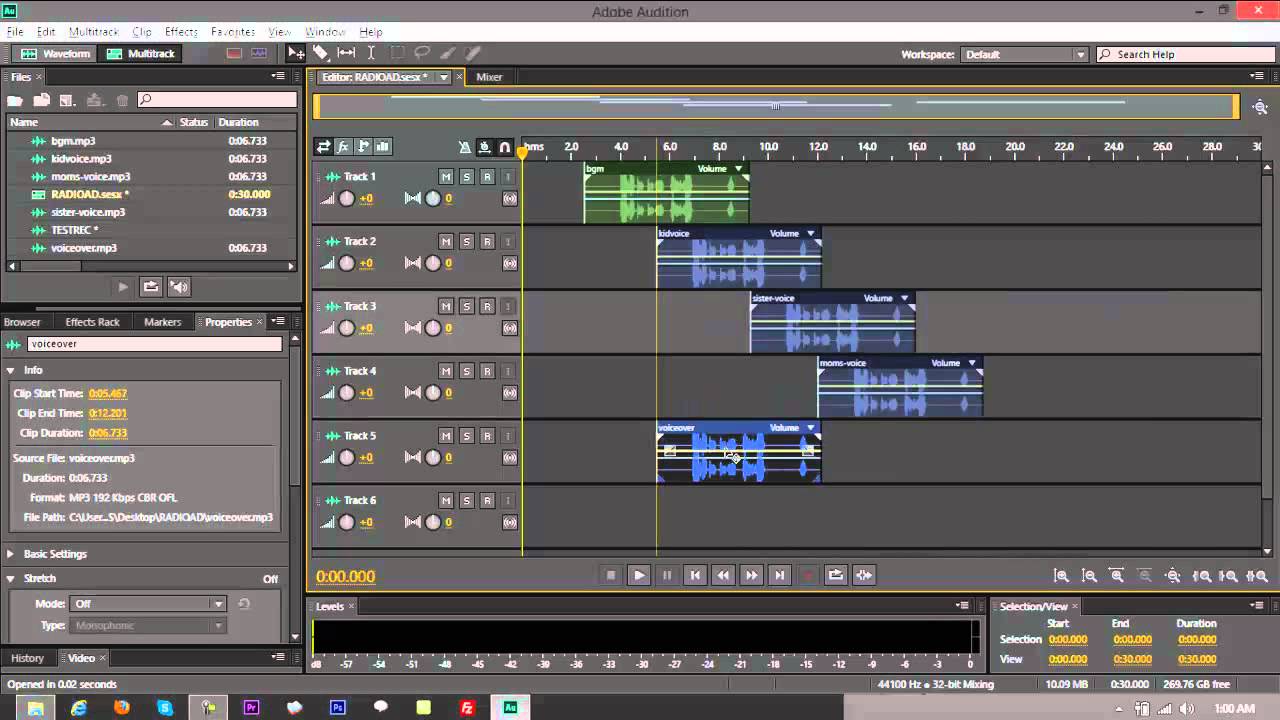Viewport: 1280px width, 720px height.
Task: Show the Effects track view (fx)
Action: click(343, 147)
